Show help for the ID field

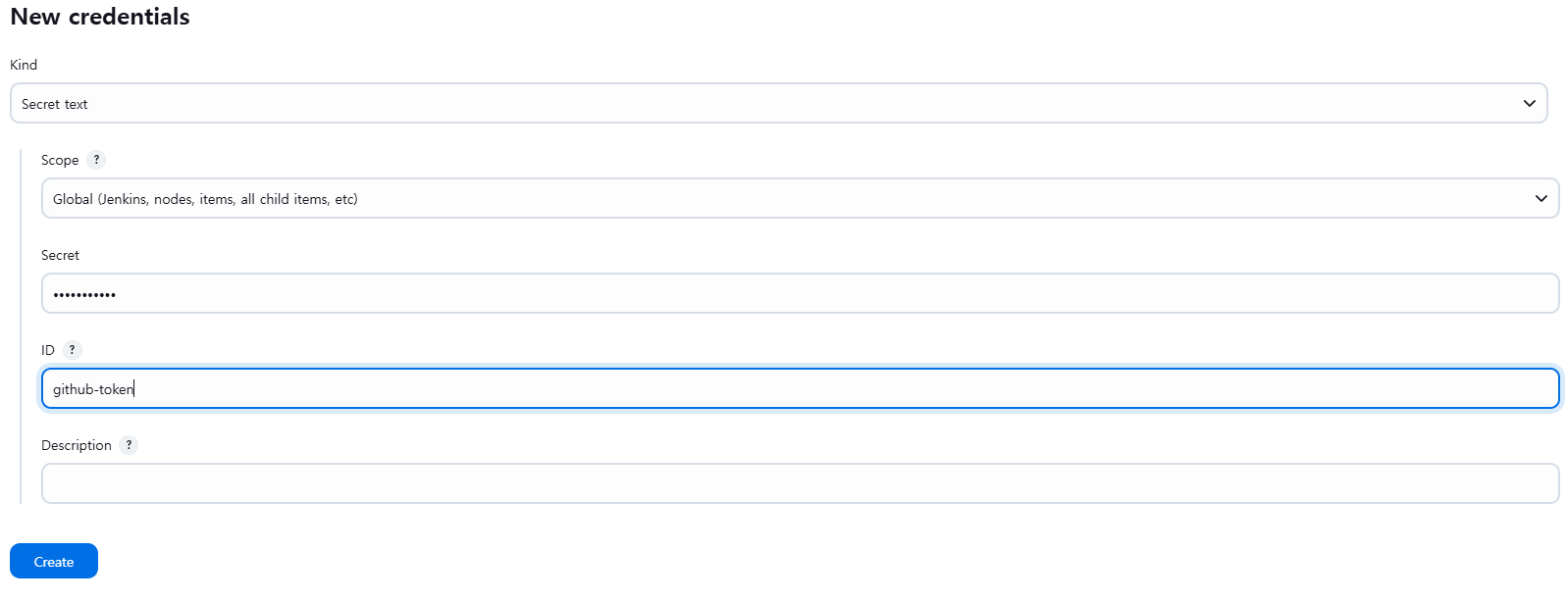click(x=72, y=350)
